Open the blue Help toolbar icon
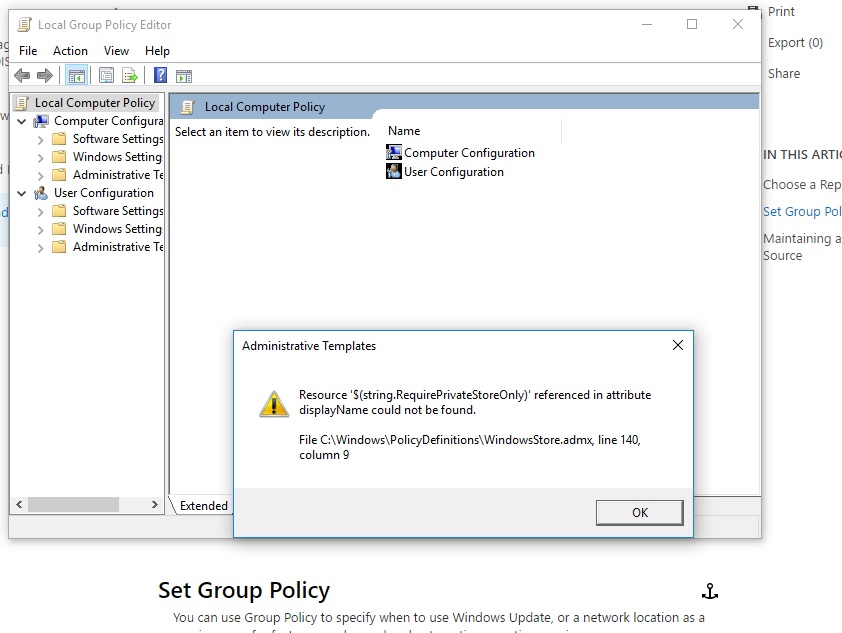Image resolution: width=842 pixels, height=633 pixels. point(160,75)
